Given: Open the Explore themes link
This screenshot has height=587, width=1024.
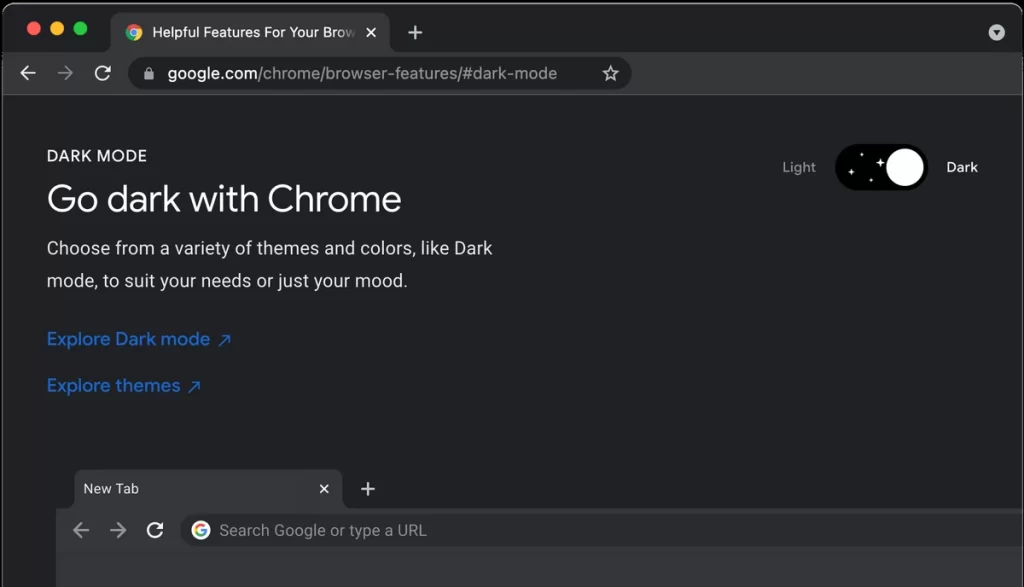Looking at the screenshot, I should pyautogui.click(x=113, y=385).
